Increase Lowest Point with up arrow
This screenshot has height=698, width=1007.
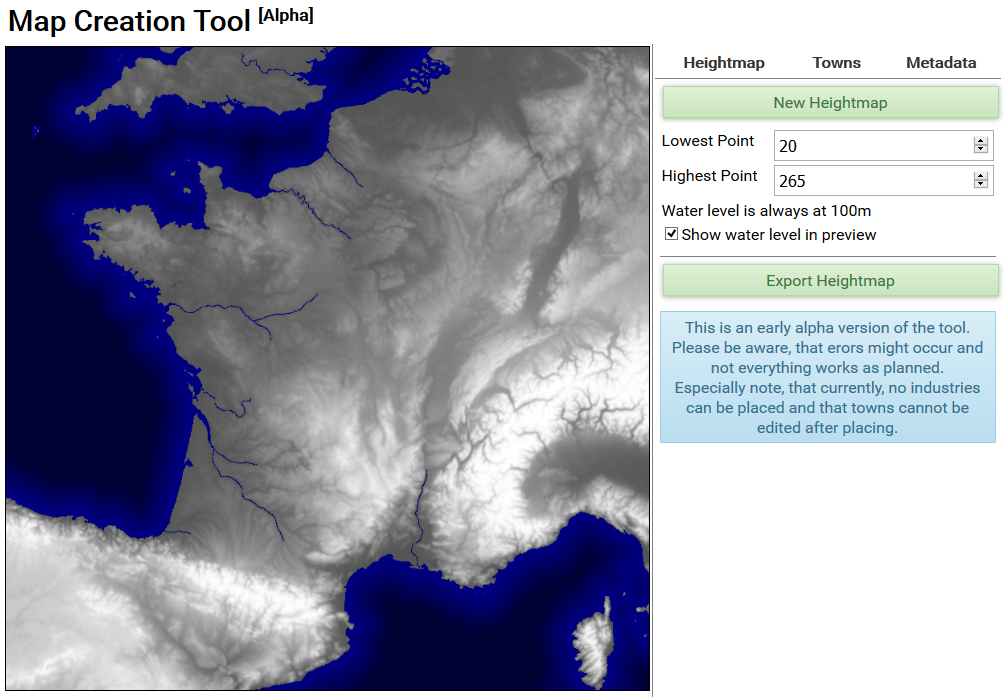pos(980,141)
